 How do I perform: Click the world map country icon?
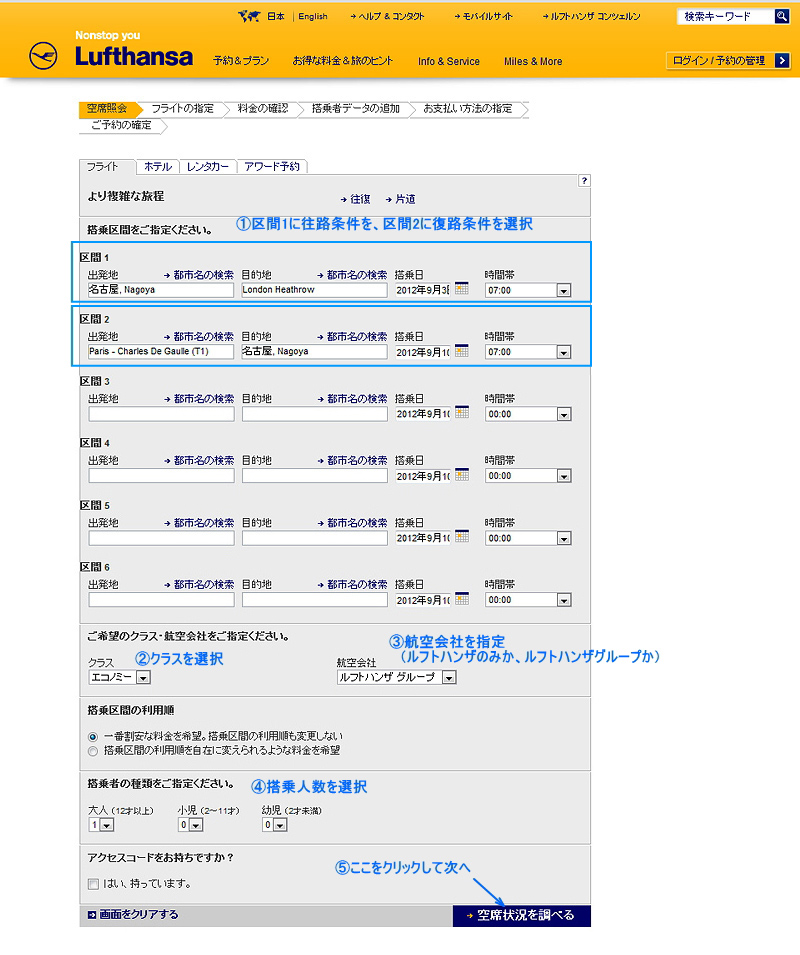click(249, 16)
